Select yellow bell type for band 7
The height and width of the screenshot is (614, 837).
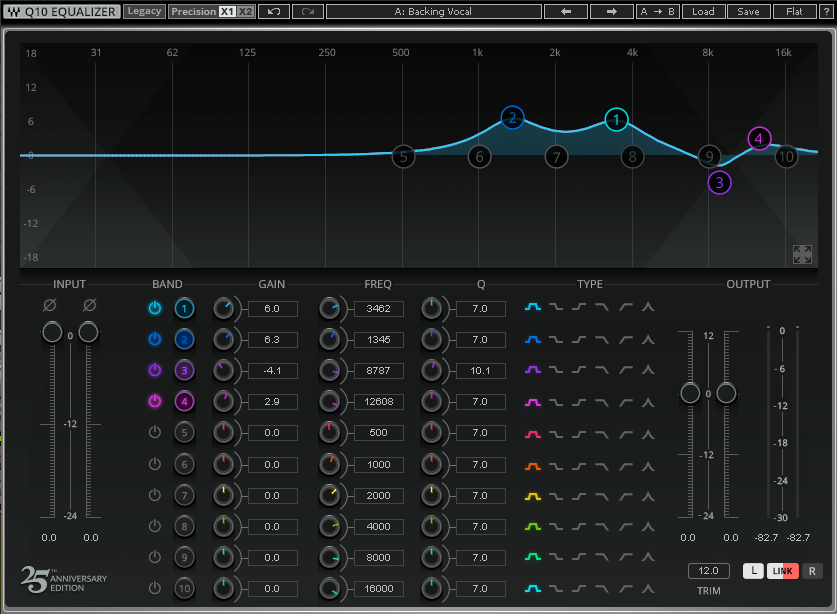click(533, 497)
